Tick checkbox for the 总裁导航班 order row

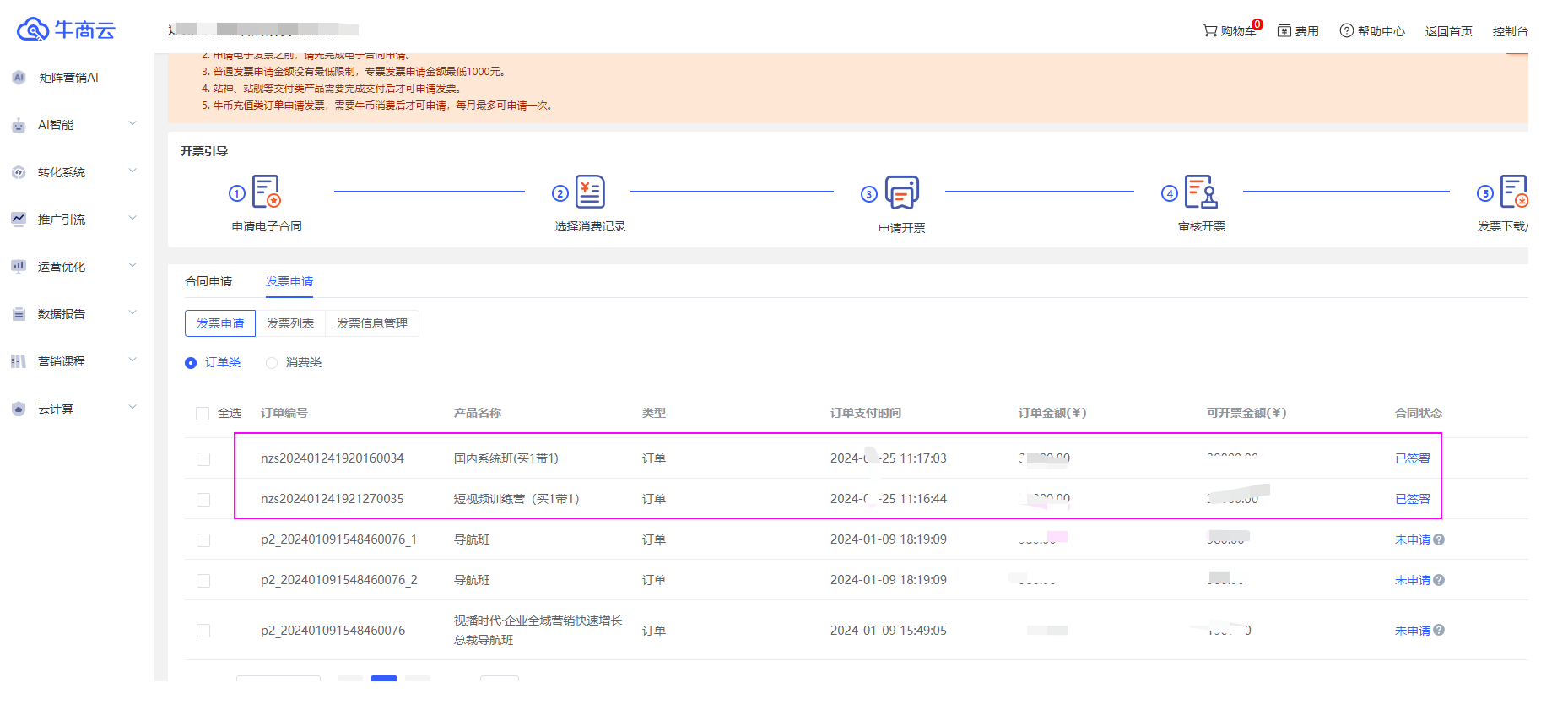203,631
